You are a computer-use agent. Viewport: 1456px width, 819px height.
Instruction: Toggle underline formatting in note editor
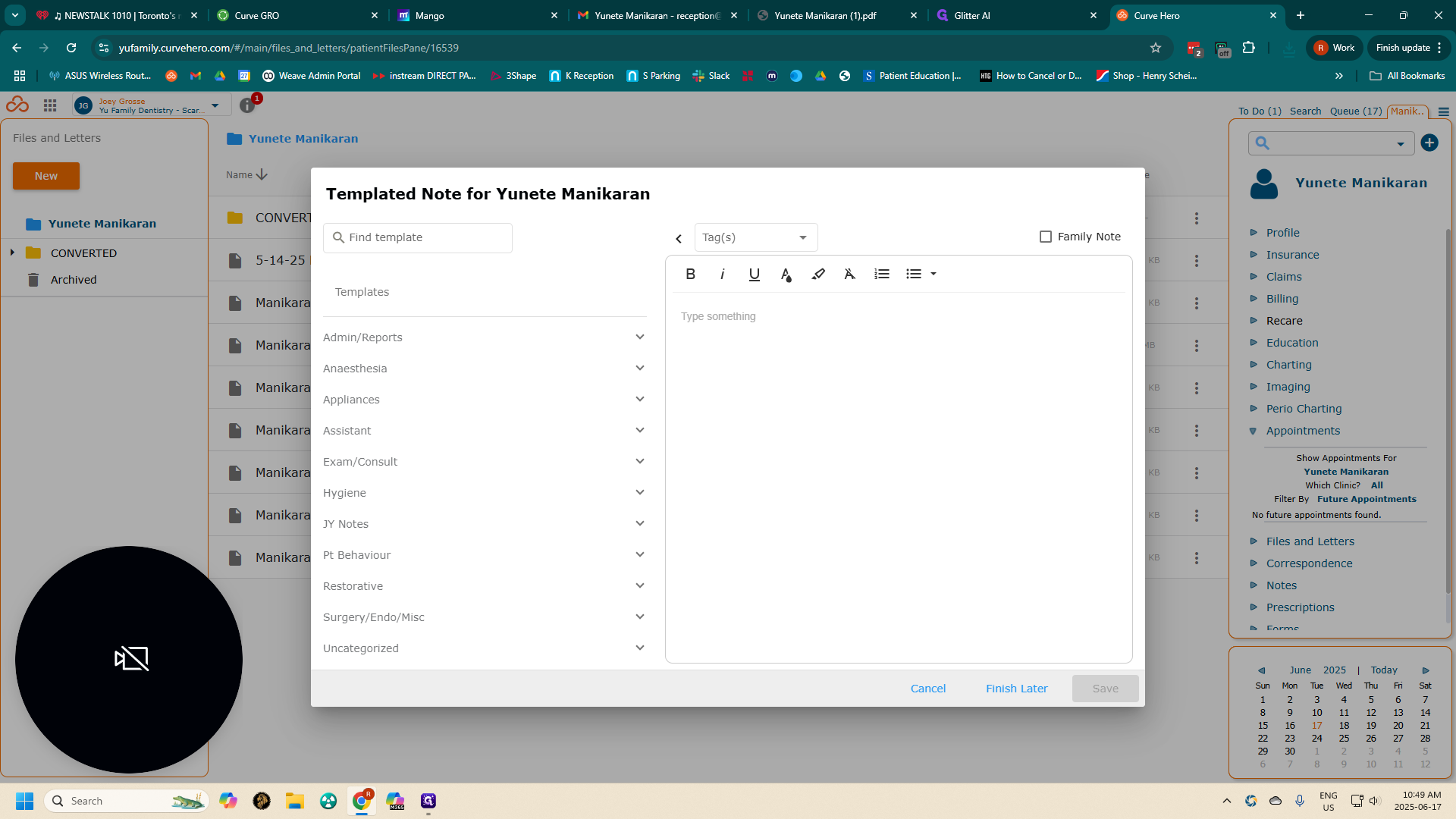coord(754,275)
